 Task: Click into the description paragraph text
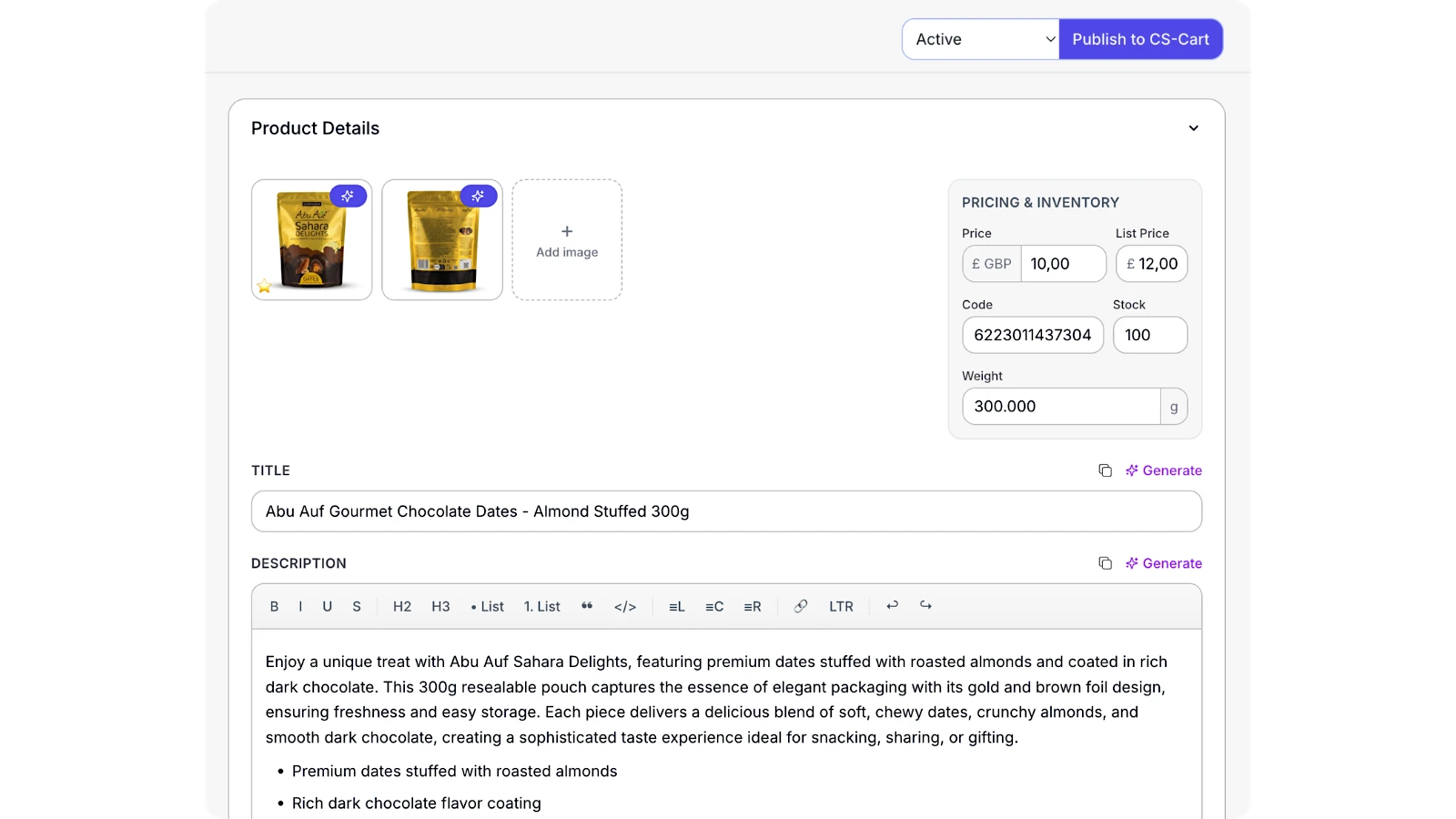click(x=717, y=699)
